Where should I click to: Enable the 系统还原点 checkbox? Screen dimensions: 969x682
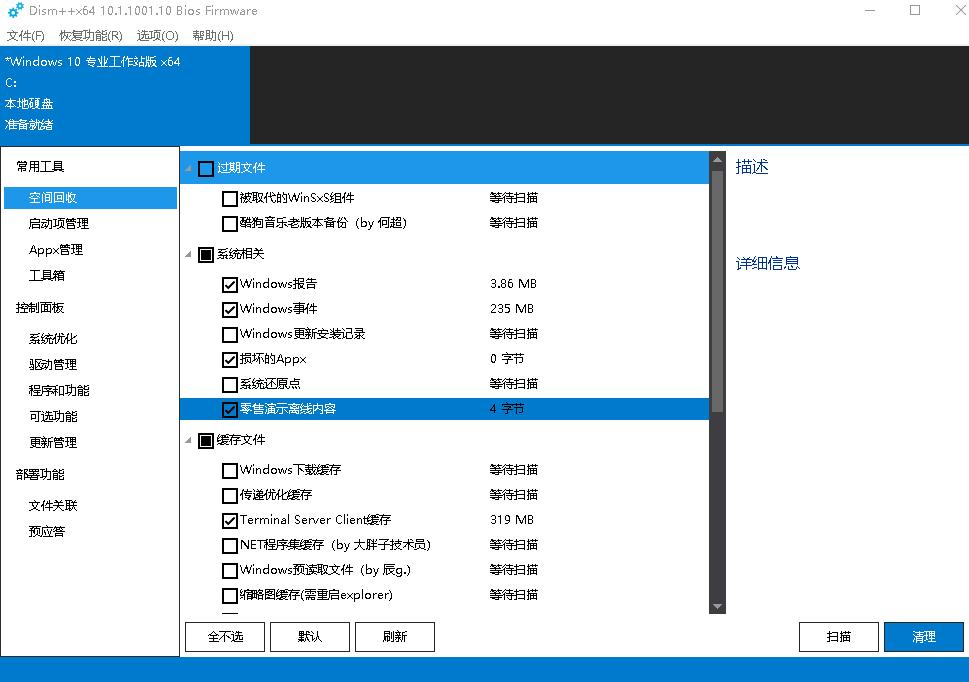(230, 384)
